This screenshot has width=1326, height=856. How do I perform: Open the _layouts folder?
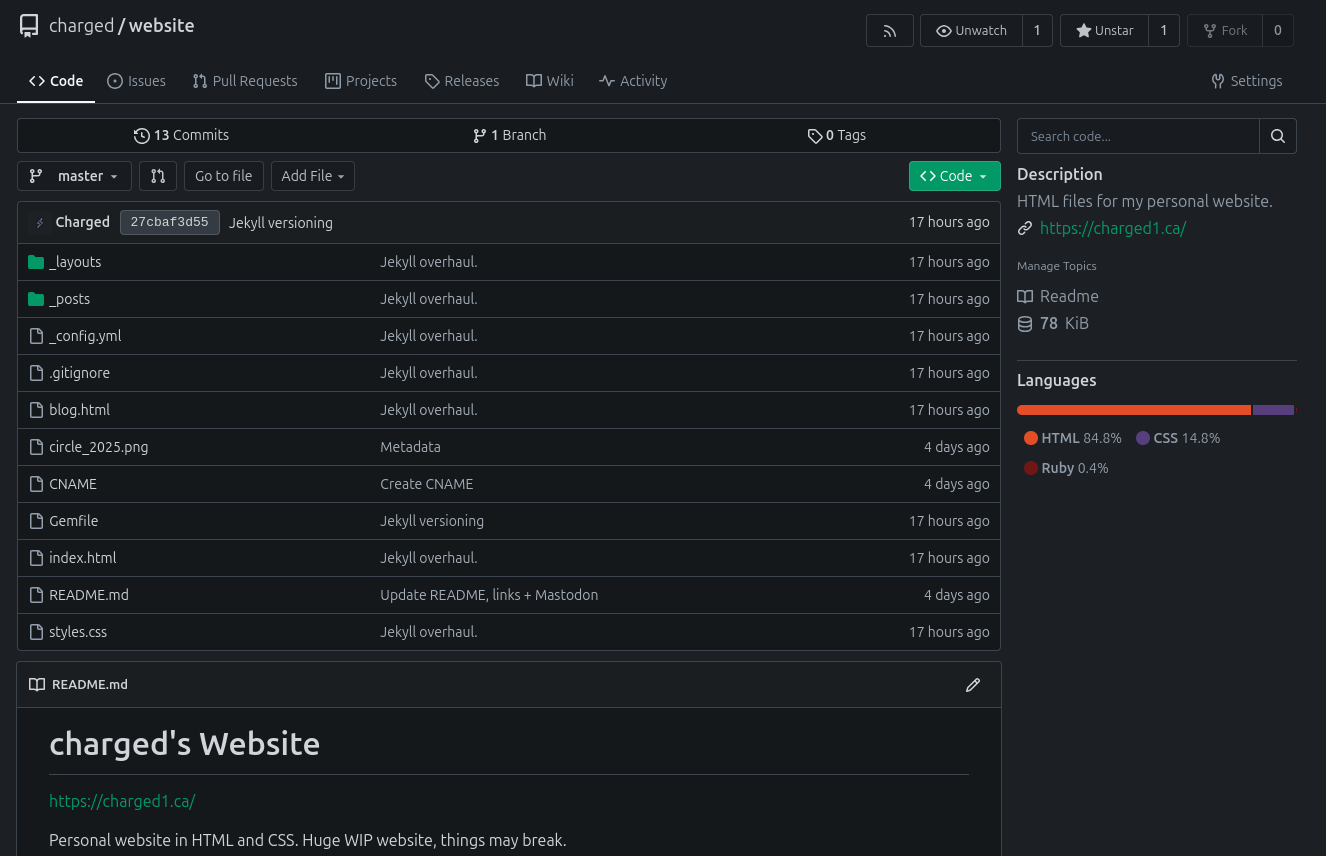(76, 262)
